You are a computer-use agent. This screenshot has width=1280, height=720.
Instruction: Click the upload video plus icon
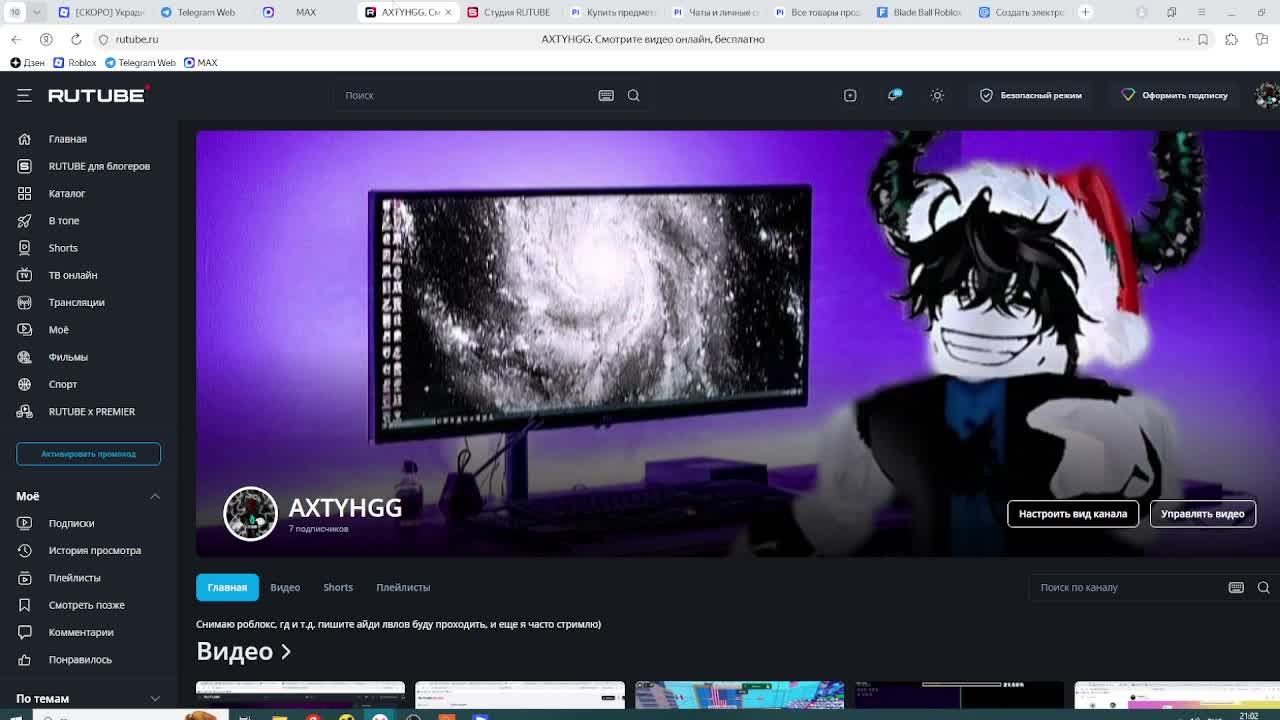click(x=850, y=95)
